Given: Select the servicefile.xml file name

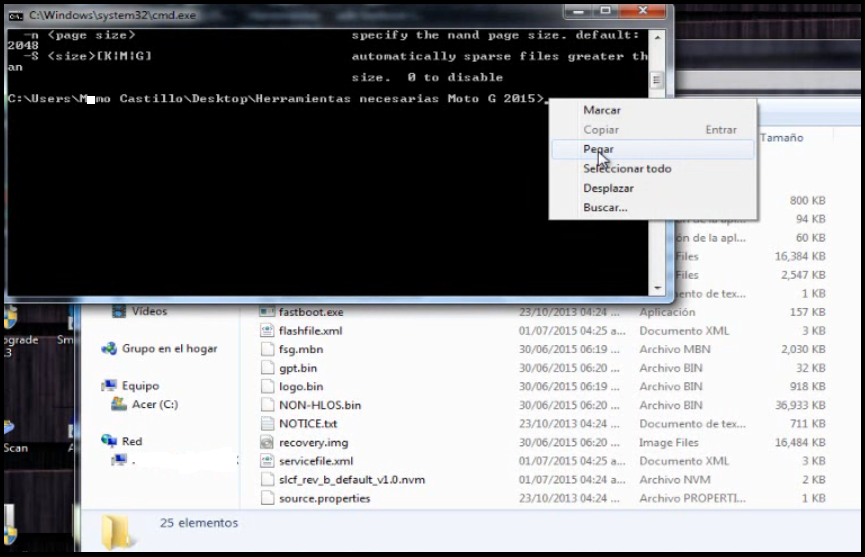Looking at the screenshot, I should (x=316, y=461).
